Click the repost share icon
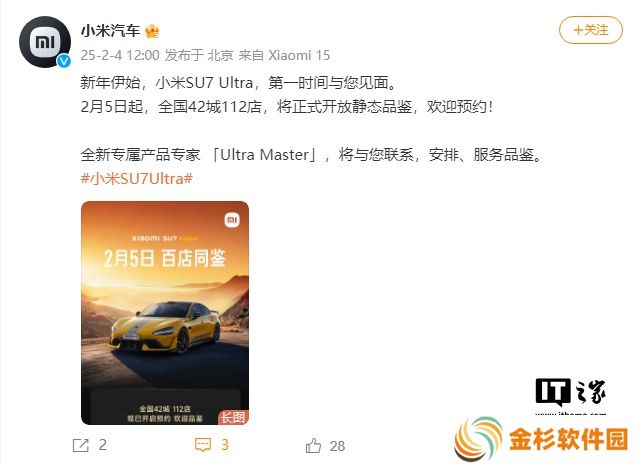Image resolution: width=641 pixels, height=465 pixels. pos(81,445)
